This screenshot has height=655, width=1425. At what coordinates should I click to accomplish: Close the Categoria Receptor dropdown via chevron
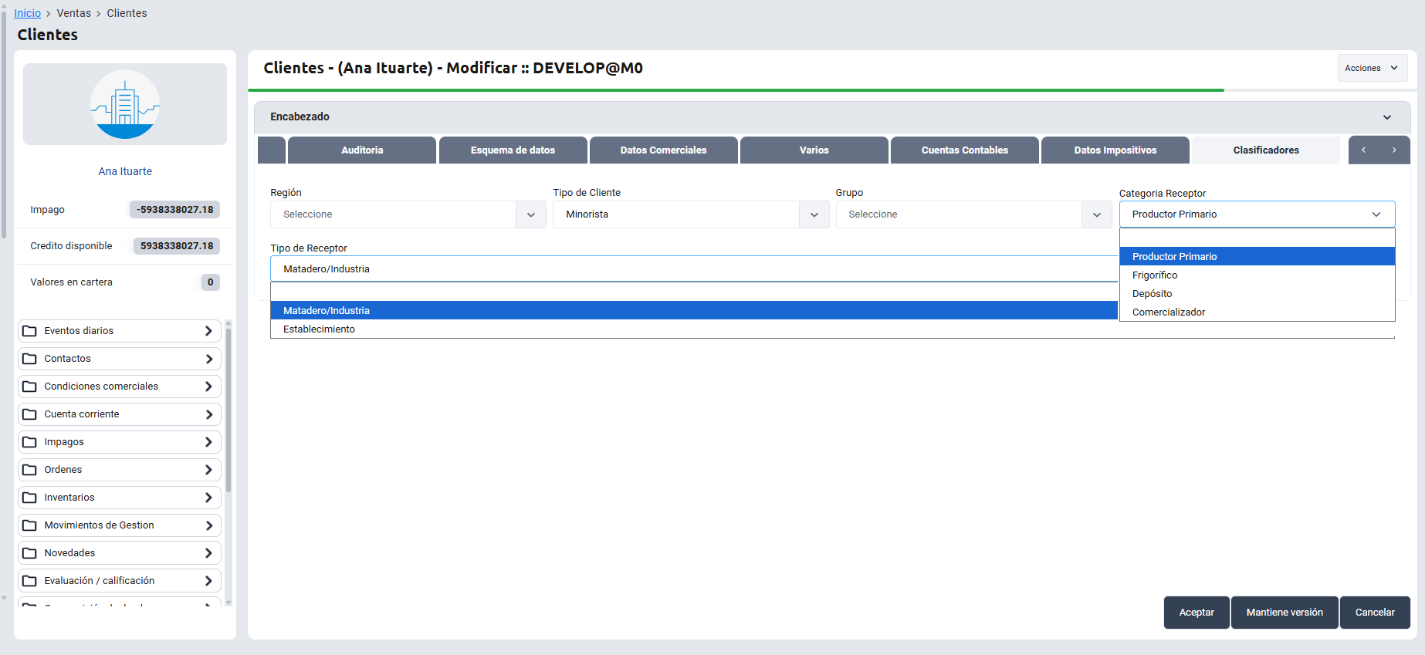(x=1376, y=214)
